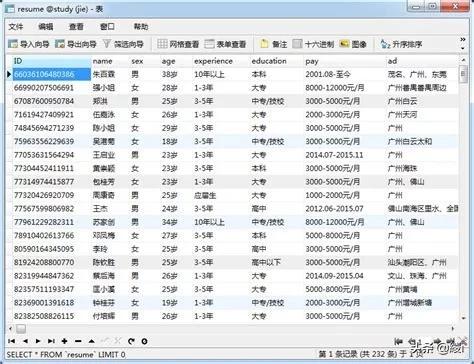The height and width of the screenshot is (364, 474).
Task: Select ID cell 77961229282311
Action: pyautogui.click(x=52, y=222)
